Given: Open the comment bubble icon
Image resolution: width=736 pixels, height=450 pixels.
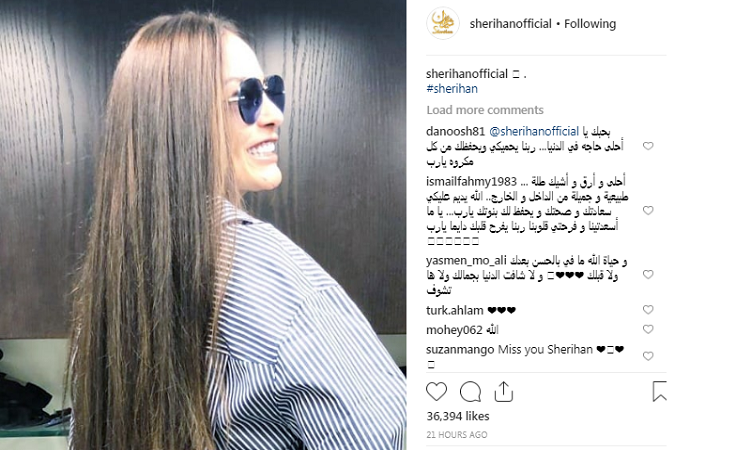Looking at the screenshot, I should 470,391.
